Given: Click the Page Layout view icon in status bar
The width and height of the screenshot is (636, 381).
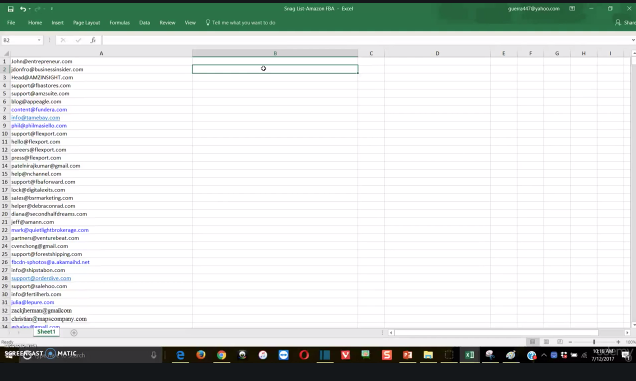Looking at the screenshot, I should point(546,342).
